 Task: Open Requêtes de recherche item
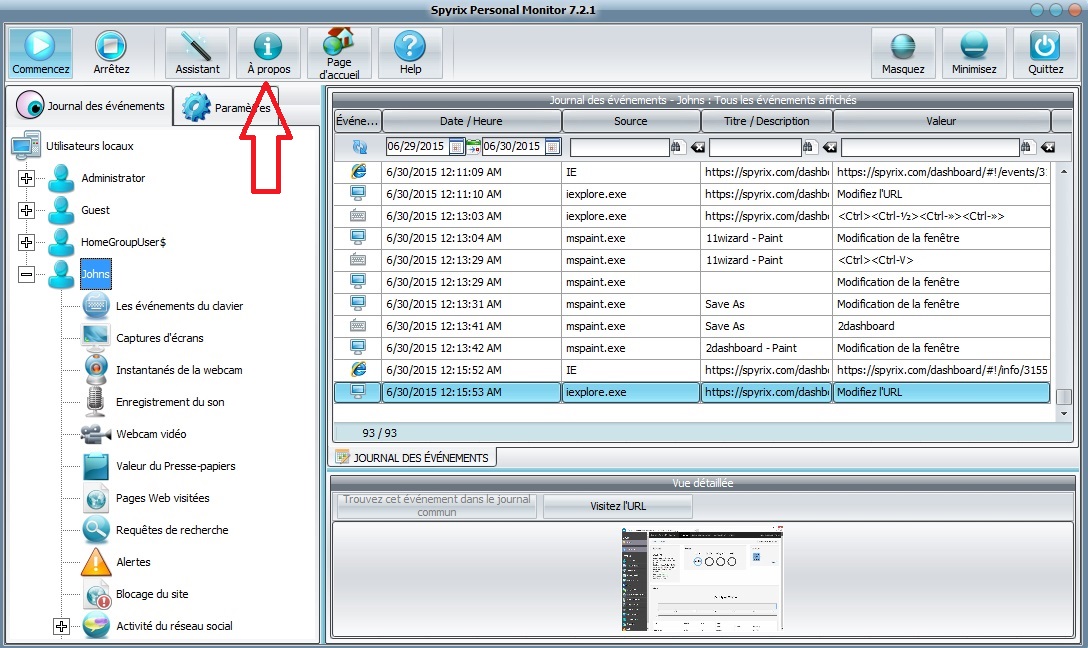click(172, 529)
